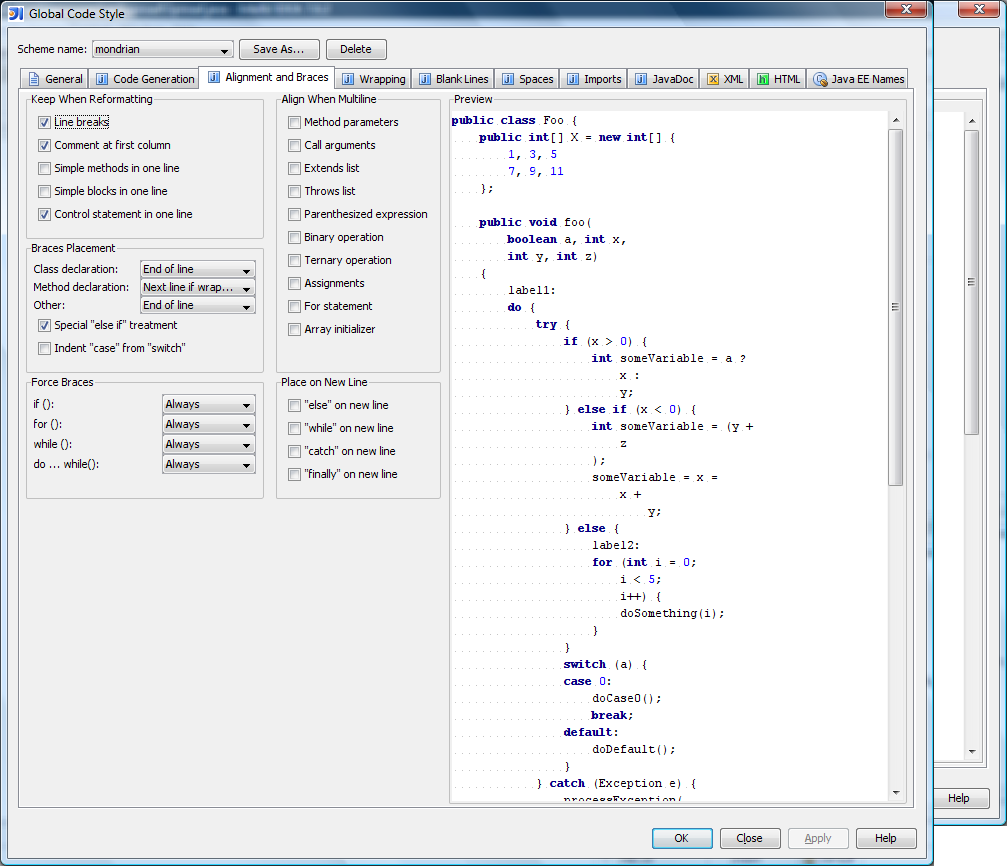Click the Delete scheme button

pos(355,49)
